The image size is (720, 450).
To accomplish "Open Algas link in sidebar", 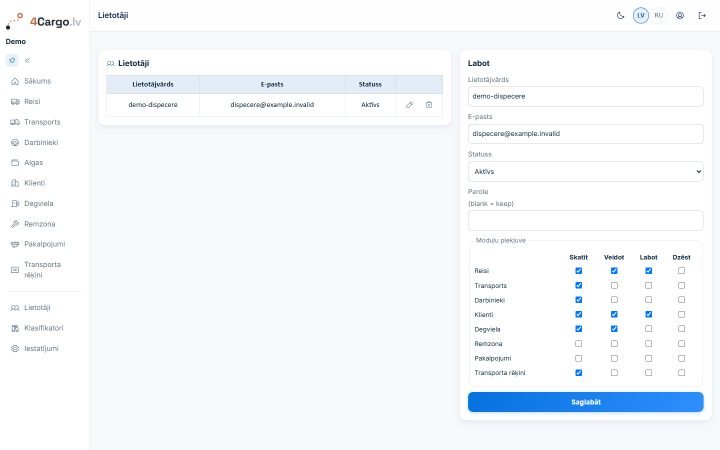I will point(34,163).
